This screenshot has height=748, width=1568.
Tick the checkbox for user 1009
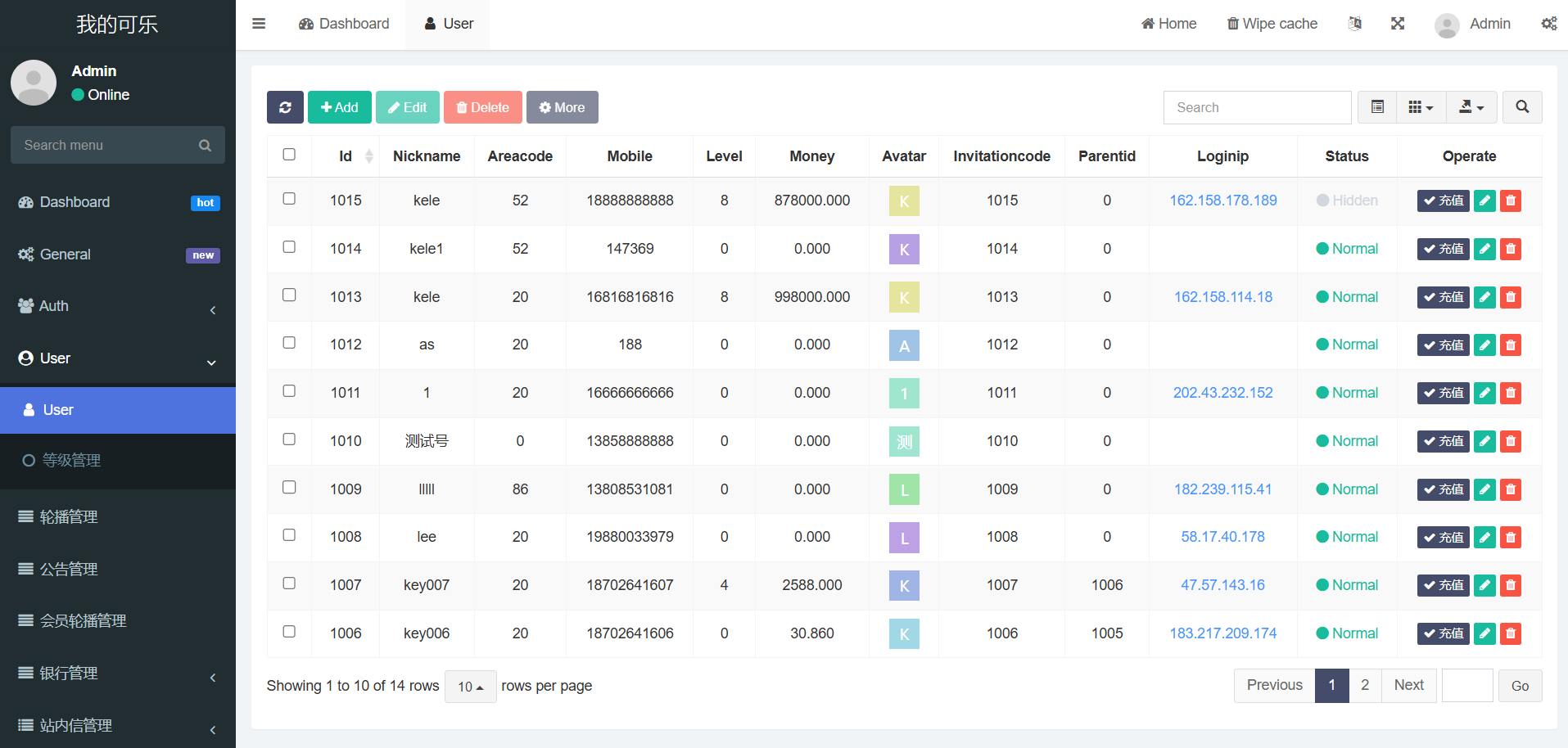289,488
